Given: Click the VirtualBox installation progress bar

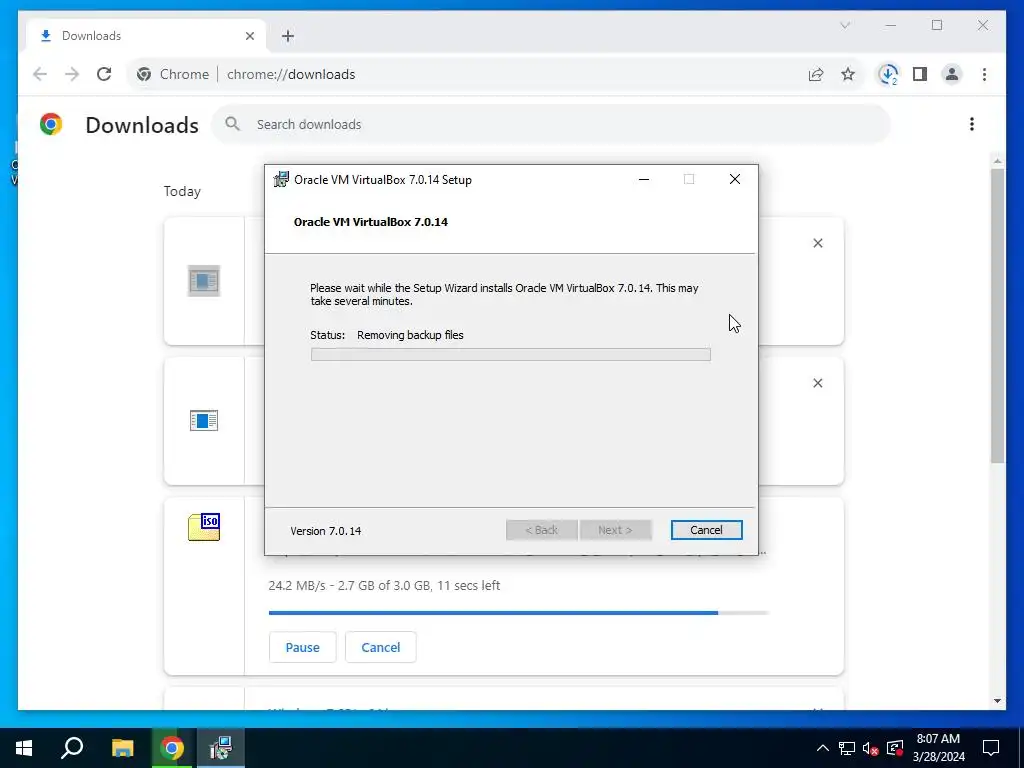Looking at the screenshot, I should coord(511,354).
